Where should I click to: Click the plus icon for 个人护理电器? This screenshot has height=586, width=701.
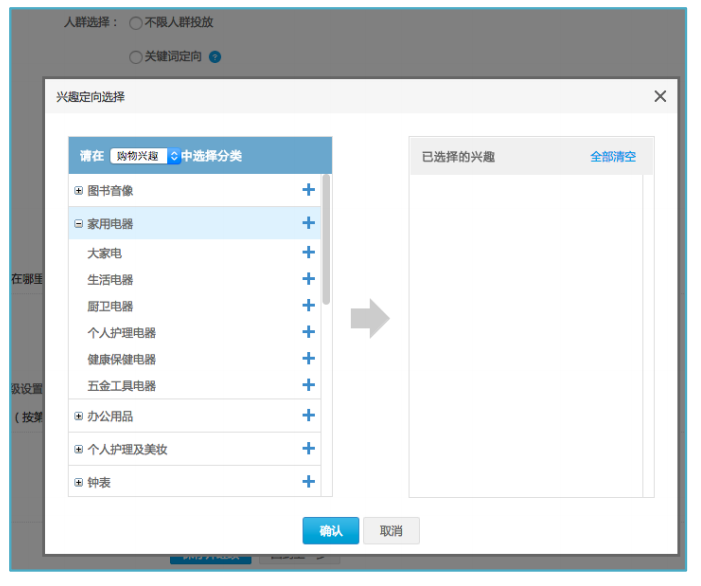tap(308, 332)
